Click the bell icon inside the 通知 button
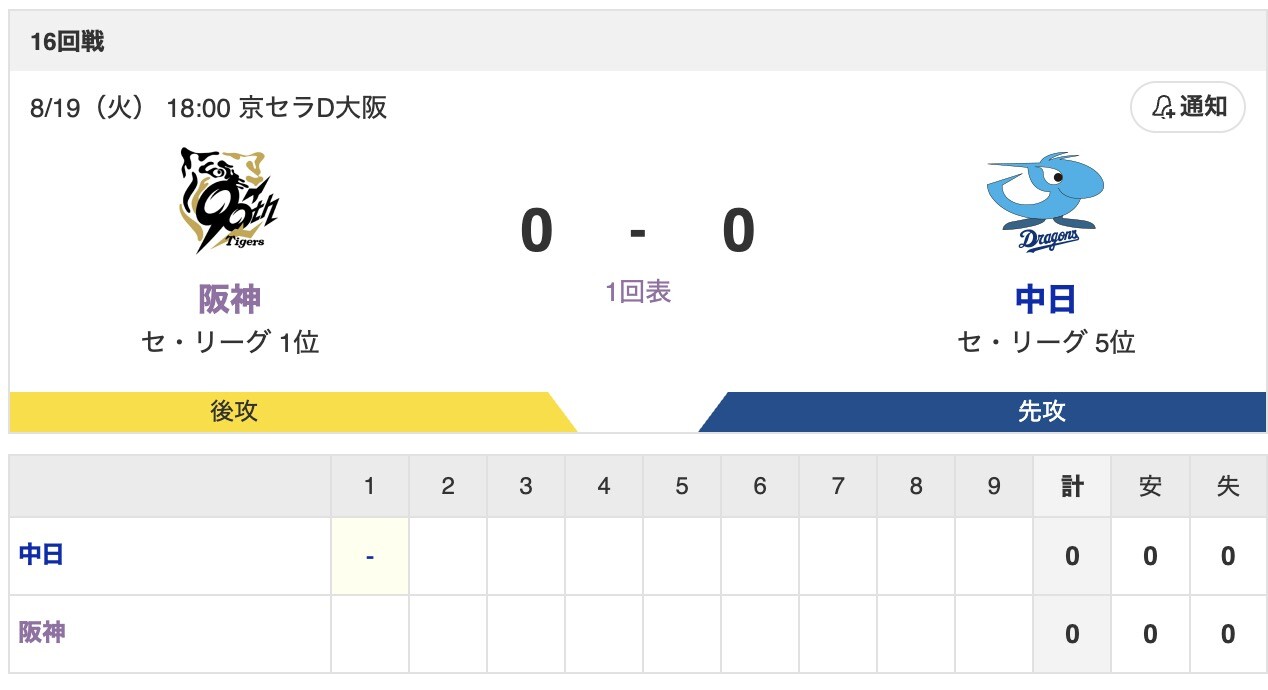The image size is (1268, 690). point(1161,107)
